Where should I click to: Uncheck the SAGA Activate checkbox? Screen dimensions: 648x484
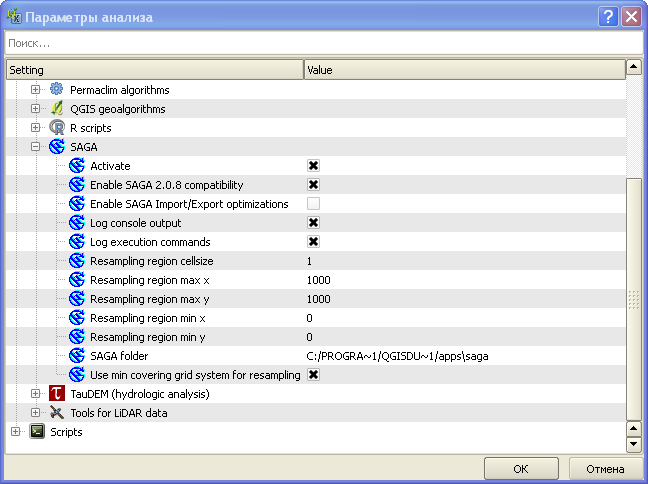tap(313, 166)
